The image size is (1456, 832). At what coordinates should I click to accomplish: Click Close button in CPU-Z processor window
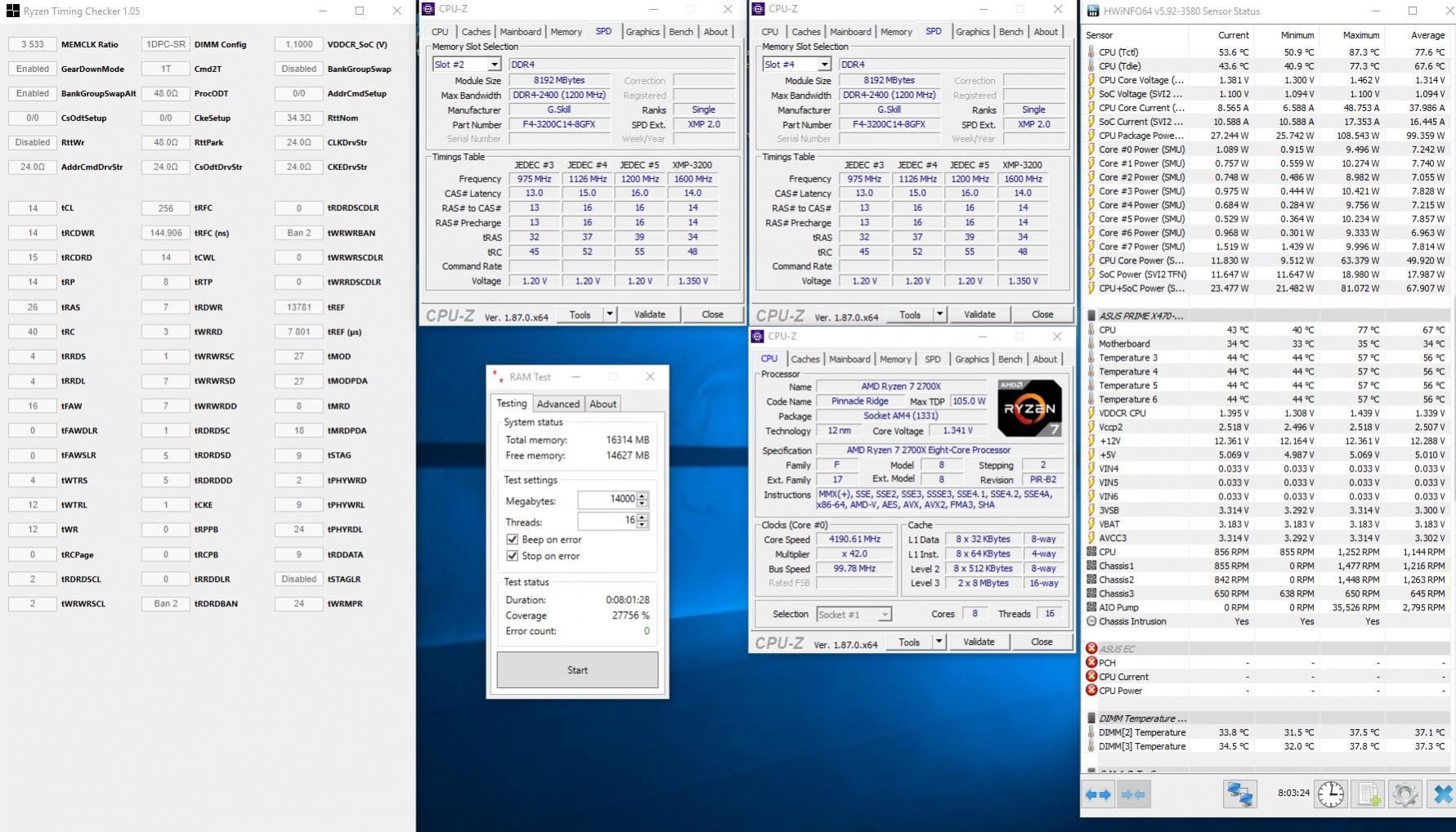coord(1042,642)
